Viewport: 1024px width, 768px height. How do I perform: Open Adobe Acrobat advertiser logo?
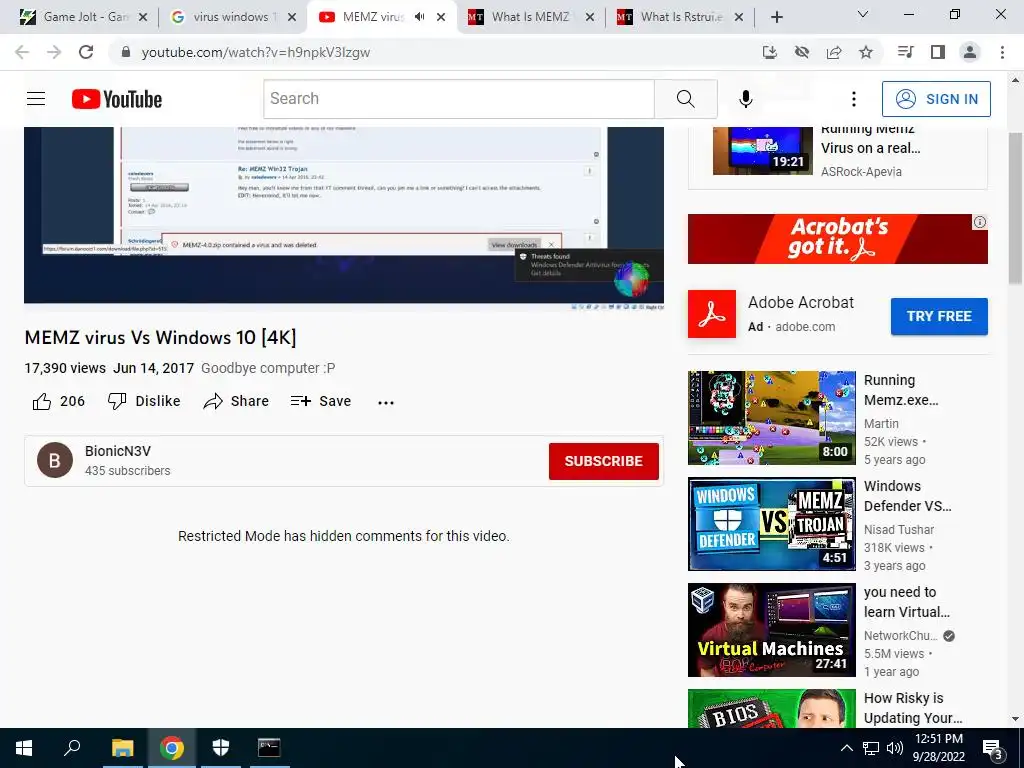[712, 314]
